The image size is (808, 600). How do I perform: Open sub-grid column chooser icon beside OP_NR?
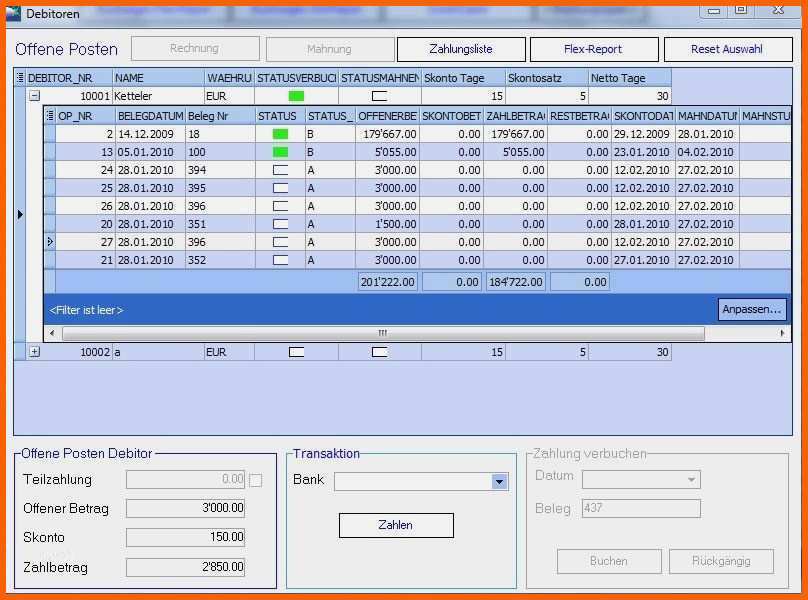pyautogui.click(x=50, y=116)
